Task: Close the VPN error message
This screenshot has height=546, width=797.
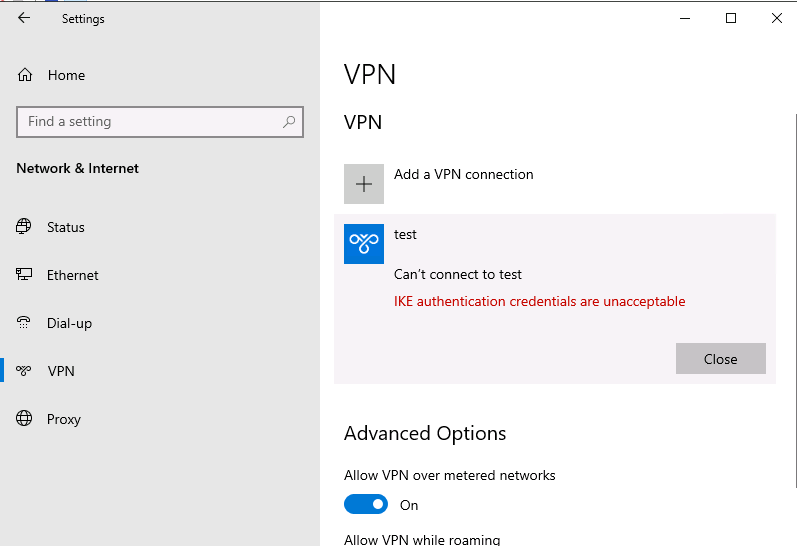Action: (721, 359)
